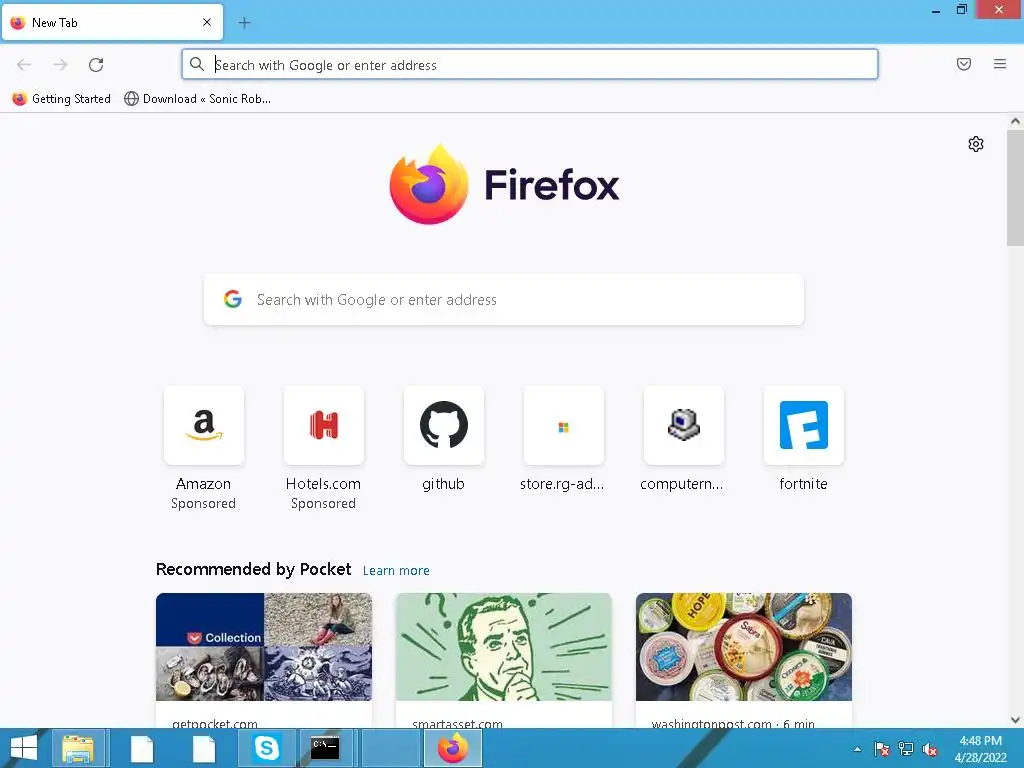This screenshot has width=1024, height=768.
Task: Click Learn more beside Recommended by Pocket
Action: tap(396, 571)
